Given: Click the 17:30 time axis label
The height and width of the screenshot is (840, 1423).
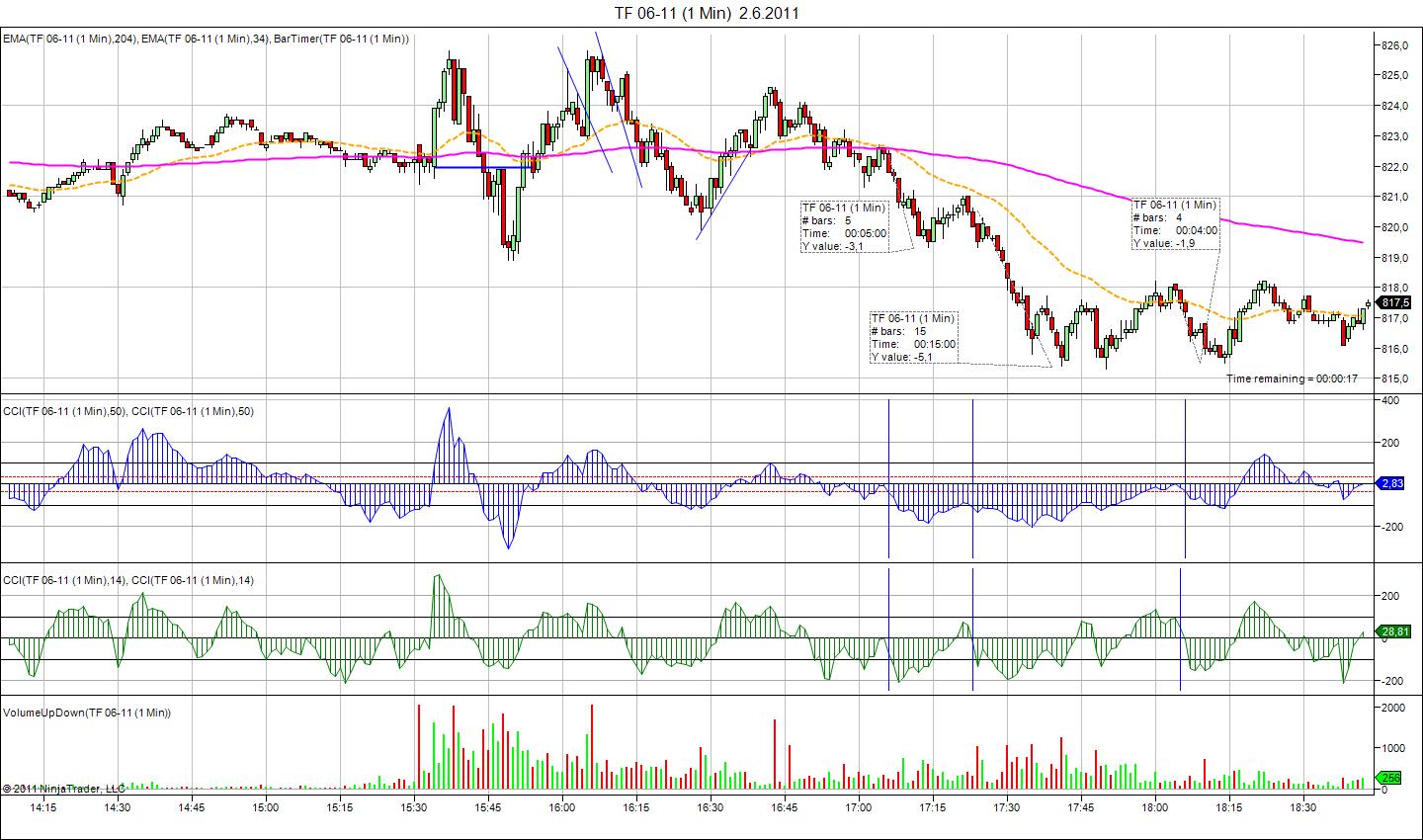Looking at the screenshot, I should pyautogui.click(x=1007, y=807).
